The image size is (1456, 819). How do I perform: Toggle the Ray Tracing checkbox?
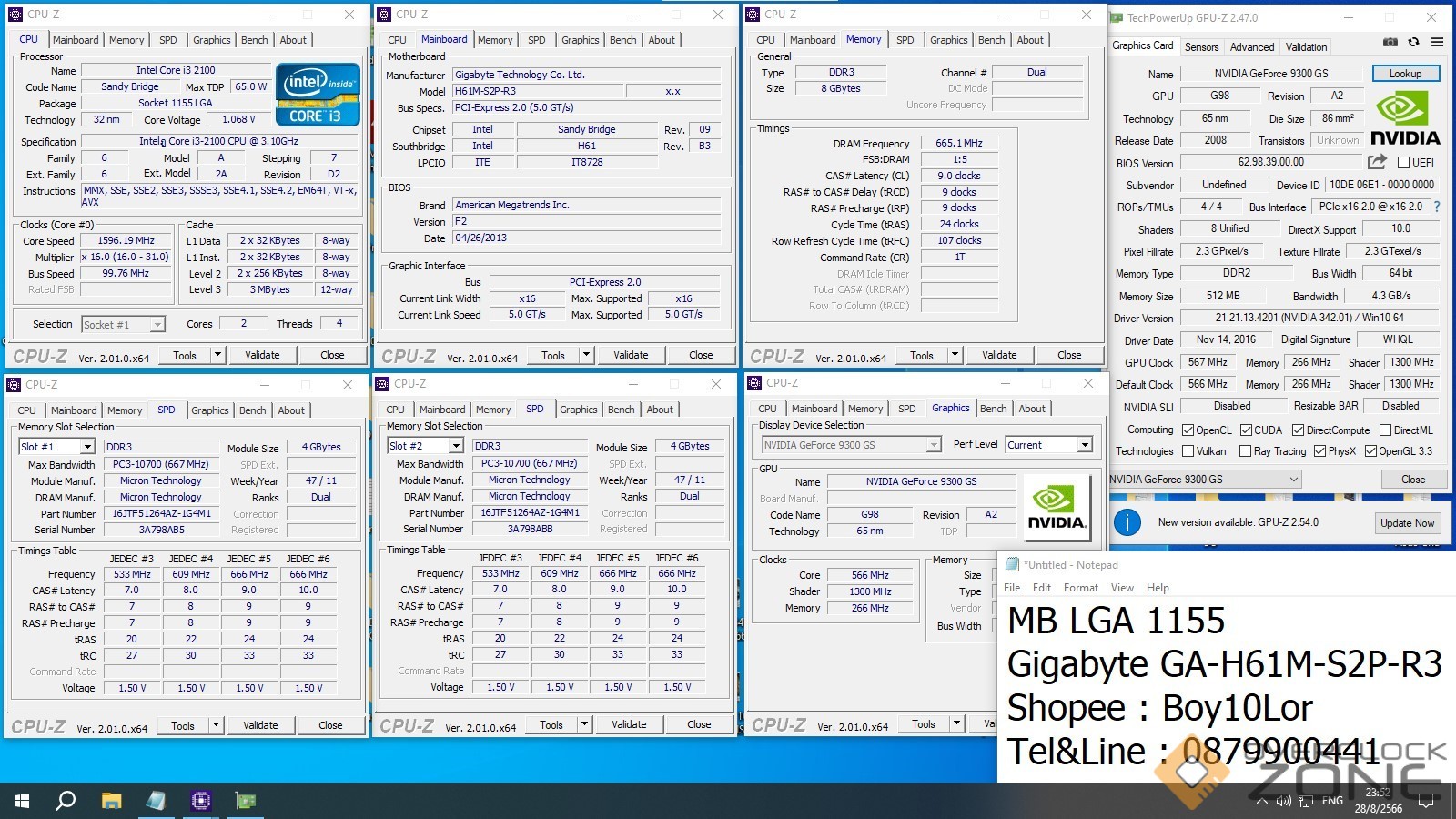[x=1245, y=451]
